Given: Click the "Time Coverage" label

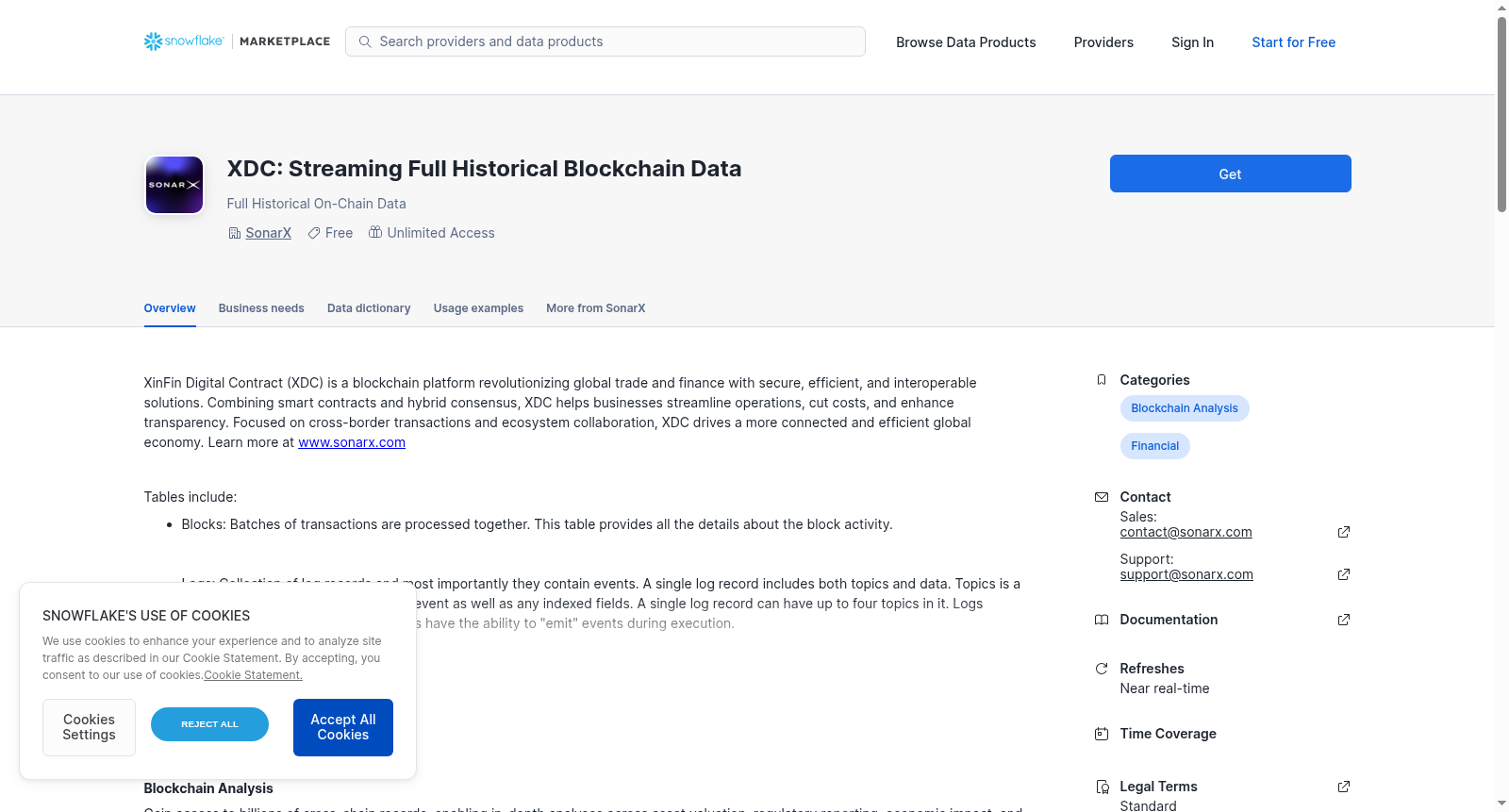Looking at the screenshot, I should pyautogui.click(x=1168, y=734).
